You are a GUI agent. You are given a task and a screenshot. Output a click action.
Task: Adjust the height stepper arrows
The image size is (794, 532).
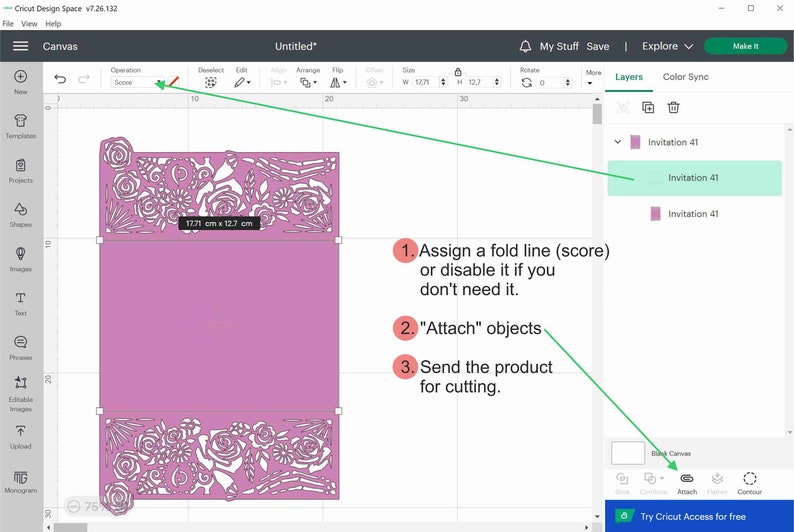[x=497, y=82]
